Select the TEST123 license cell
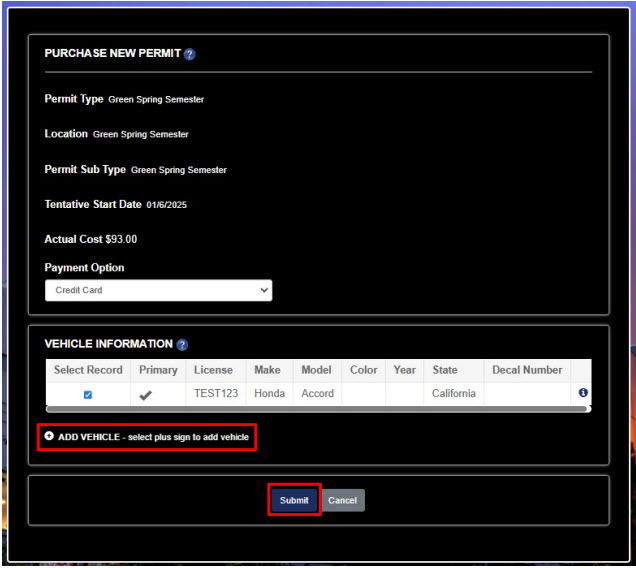This screenshot has height=568, width=636. [216, 394]
